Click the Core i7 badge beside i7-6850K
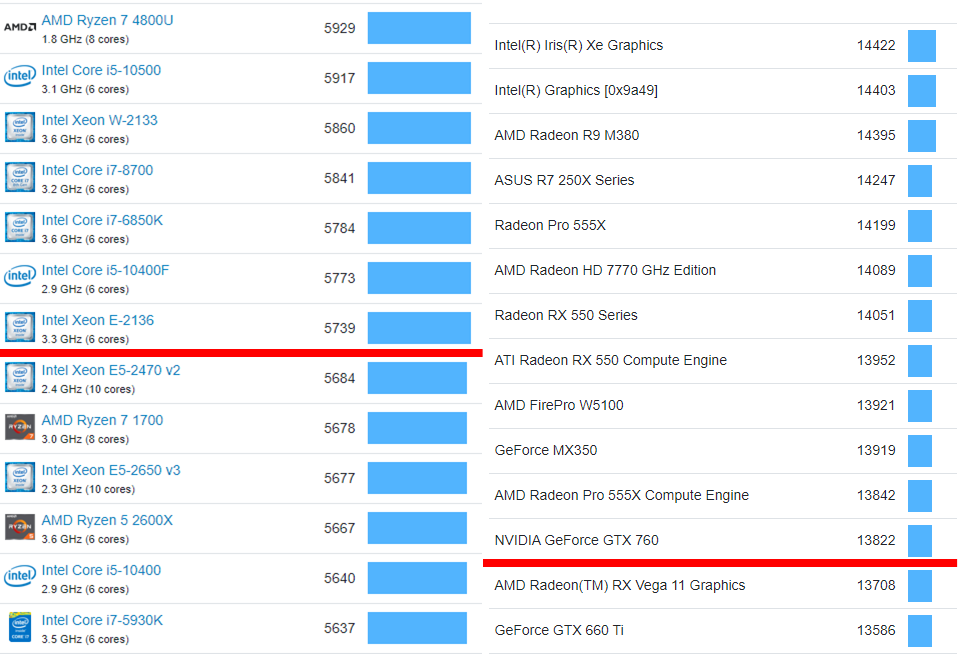 [20, 227]
